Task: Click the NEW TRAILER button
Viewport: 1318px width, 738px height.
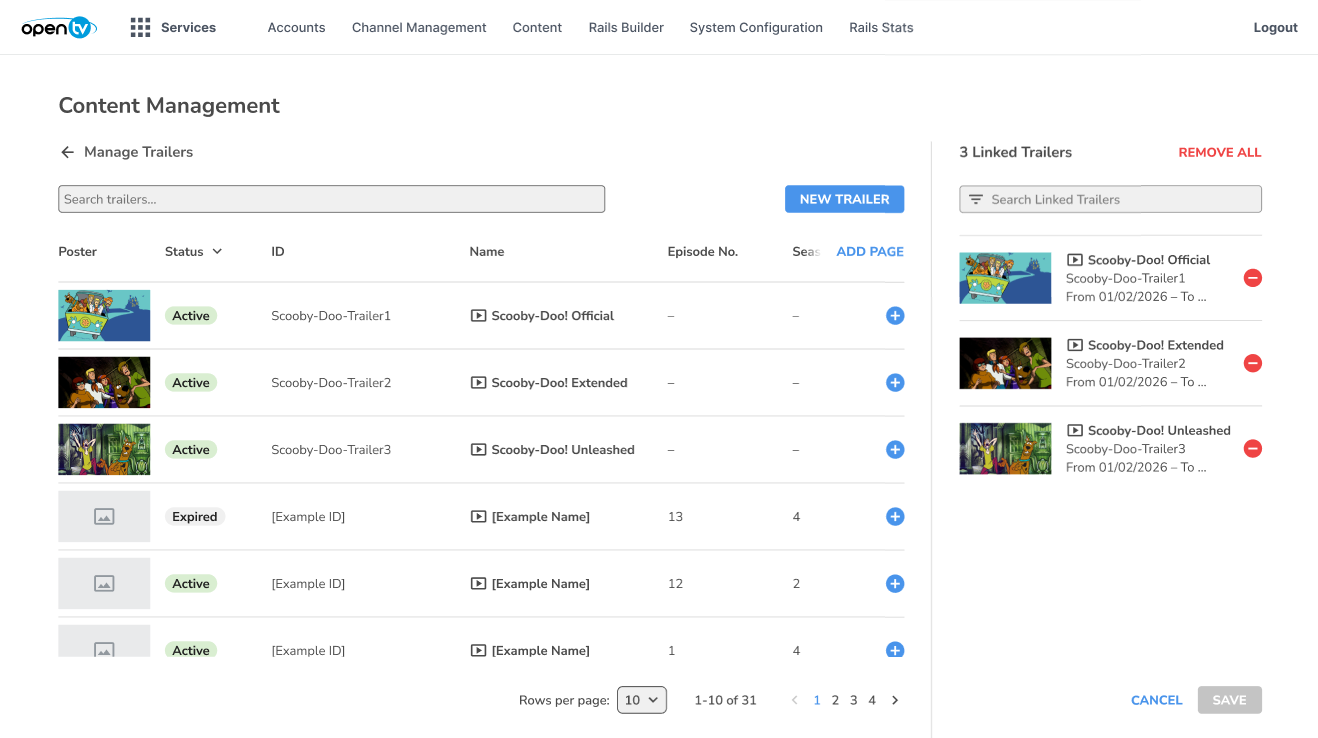Action: [x=844, y=199]
